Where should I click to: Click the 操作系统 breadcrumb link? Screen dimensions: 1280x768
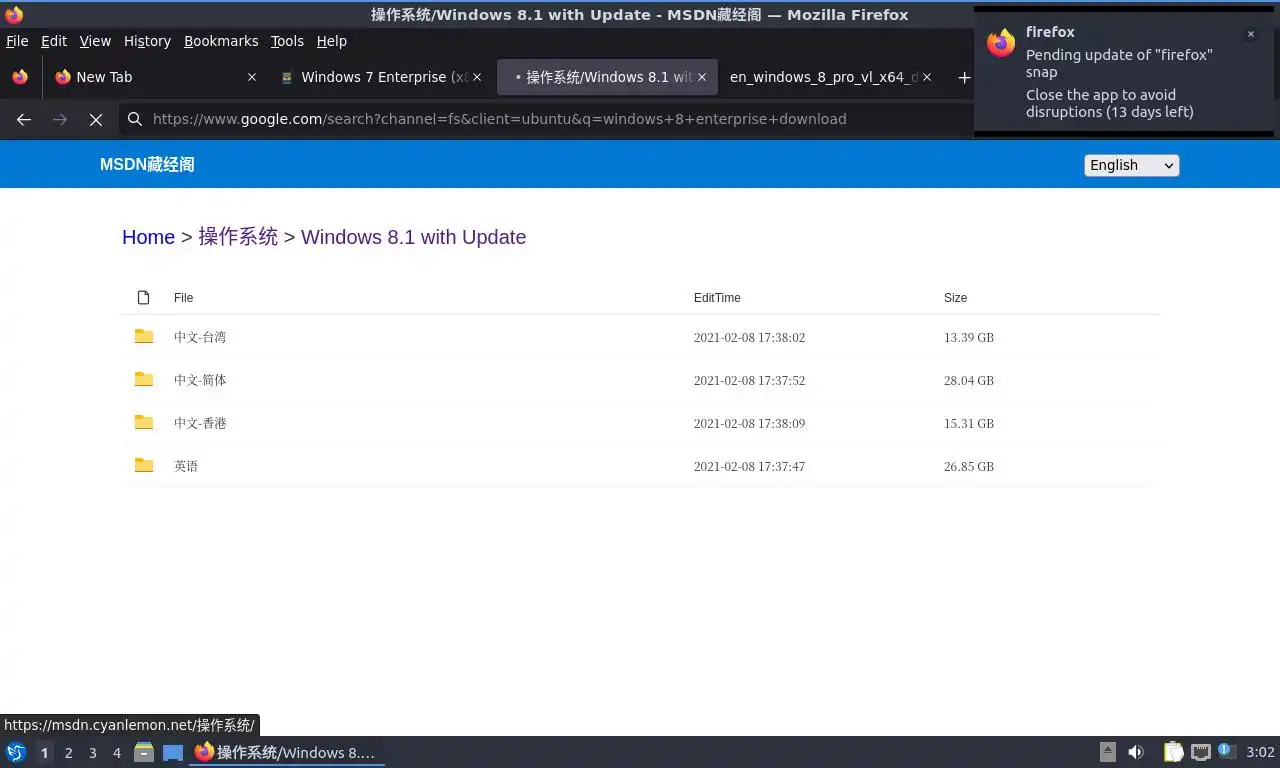pyautogui.click(x=238, y=237)
